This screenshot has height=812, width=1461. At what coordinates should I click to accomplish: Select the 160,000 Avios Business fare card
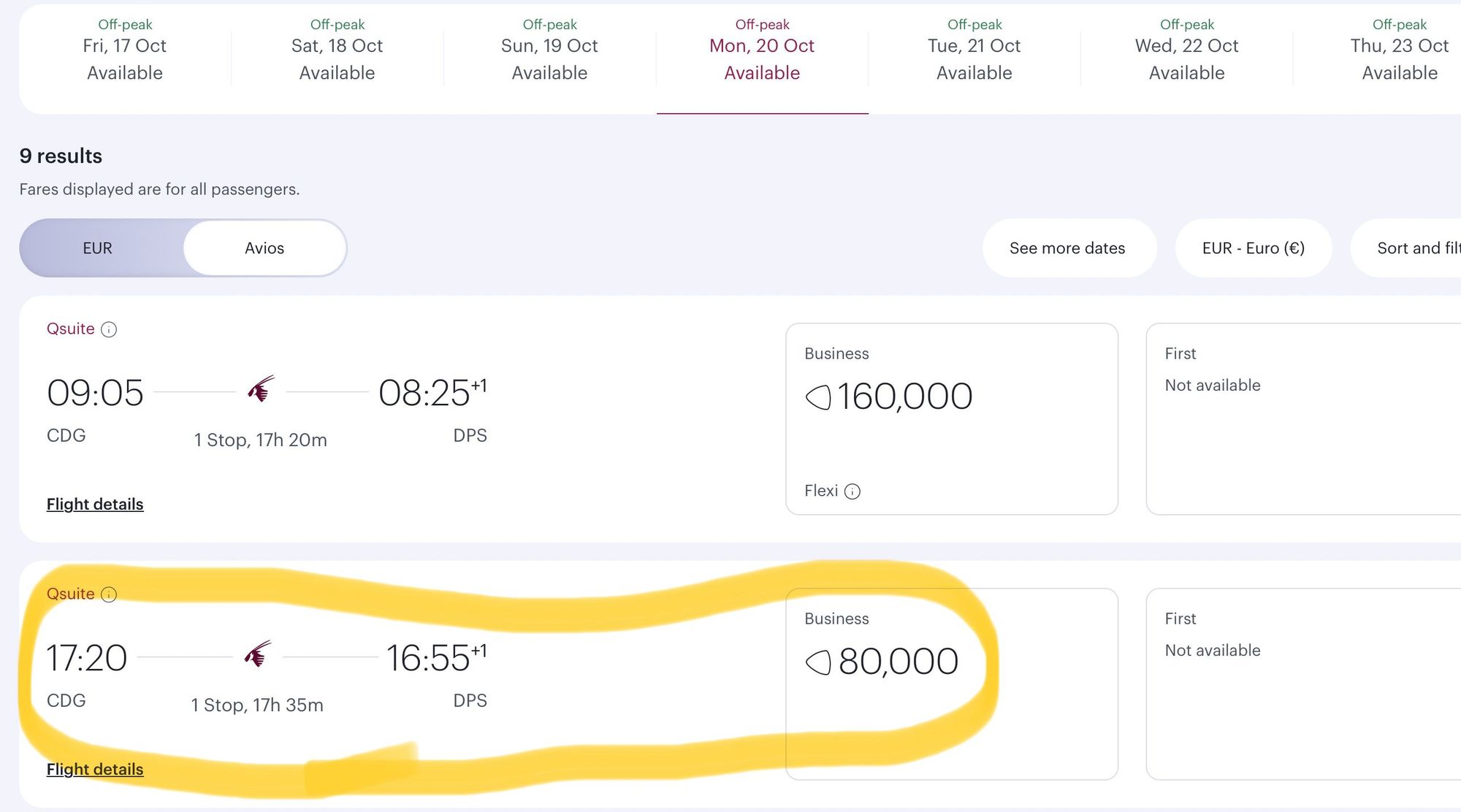951,419
